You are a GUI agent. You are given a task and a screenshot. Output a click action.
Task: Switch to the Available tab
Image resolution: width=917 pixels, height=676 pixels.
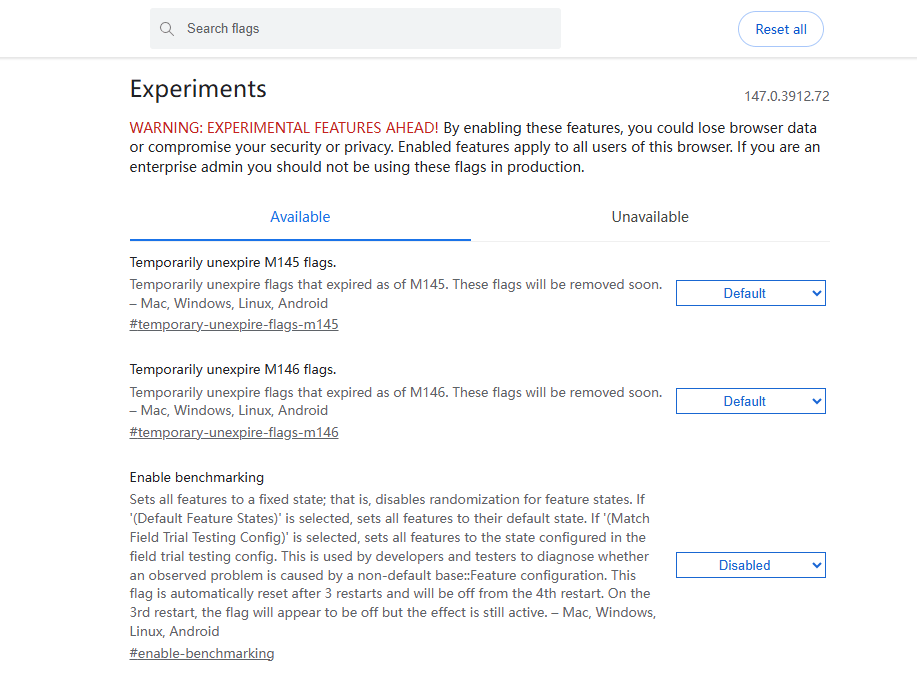300,217
